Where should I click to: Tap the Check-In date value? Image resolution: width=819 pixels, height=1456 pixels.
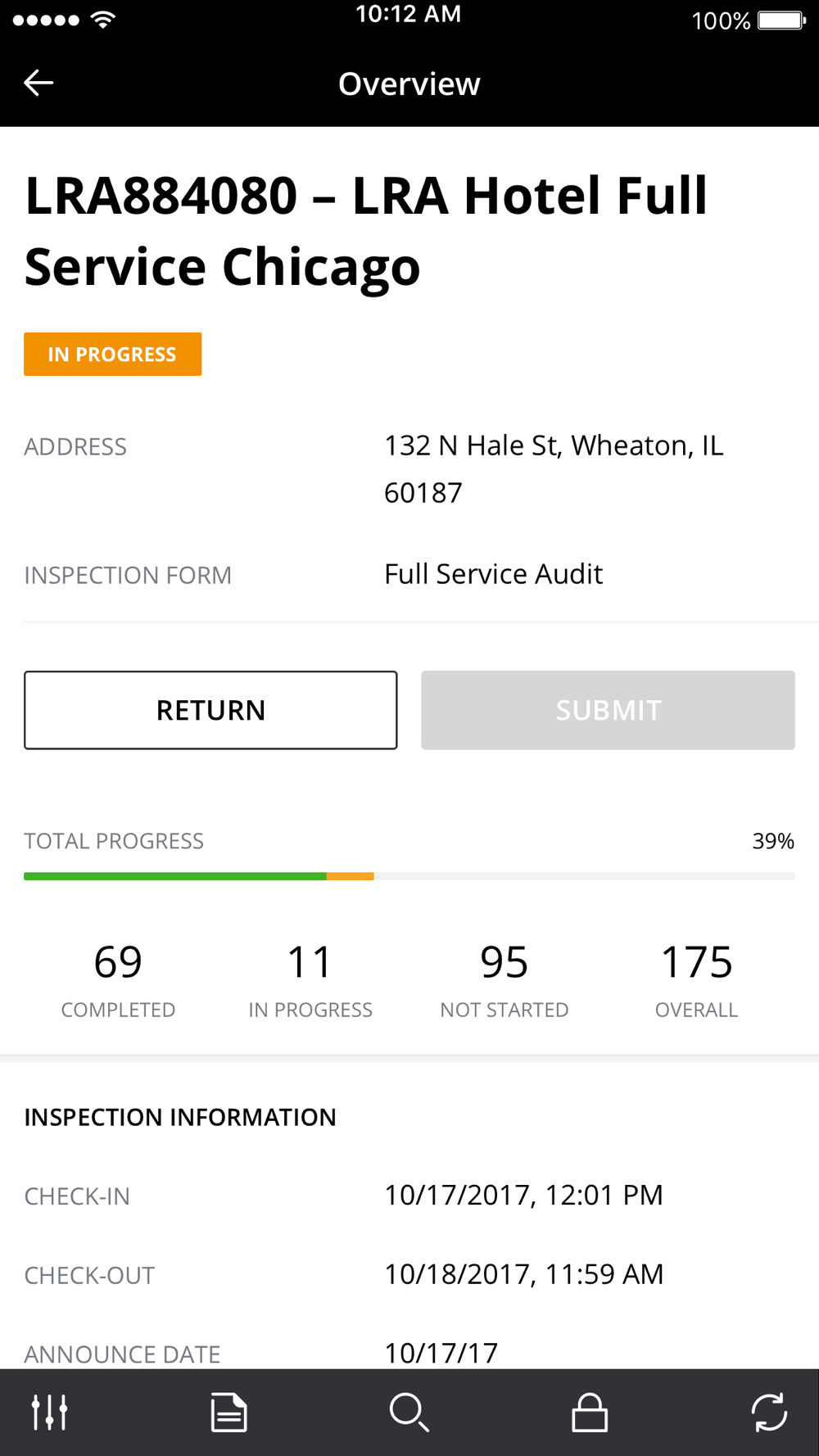coord(524,1196)
